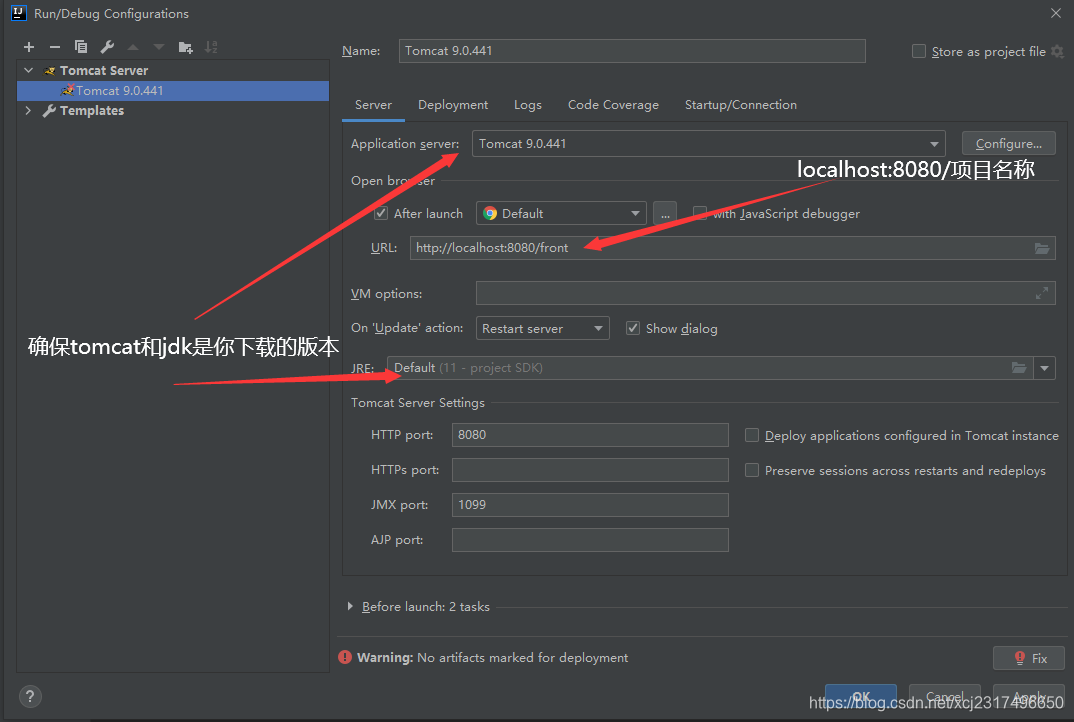The width and height of the screenshot is (1074, 722).
Task: Click the Cancel button
Action: (945, 697)
